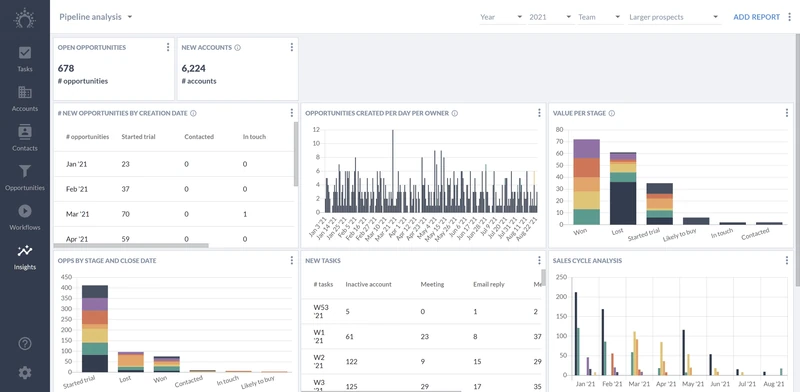Open the settings gear icon
Viewport: 800px width, 392px height.
point(24,373)
